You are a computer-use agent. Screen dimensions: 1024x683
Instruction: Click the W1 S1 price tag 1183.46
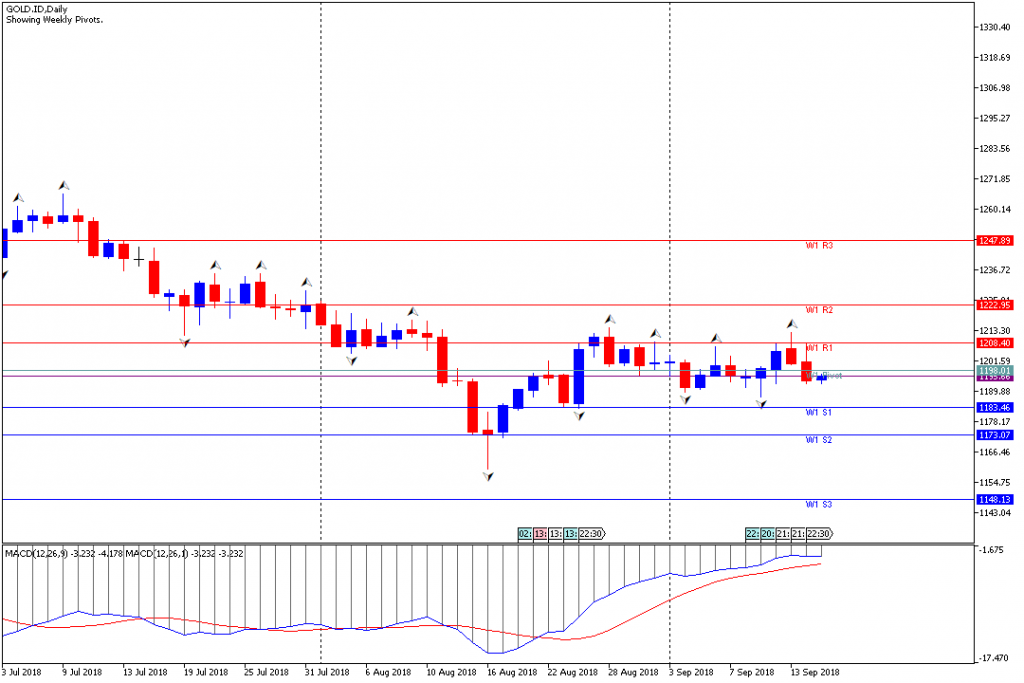[995, 407]
